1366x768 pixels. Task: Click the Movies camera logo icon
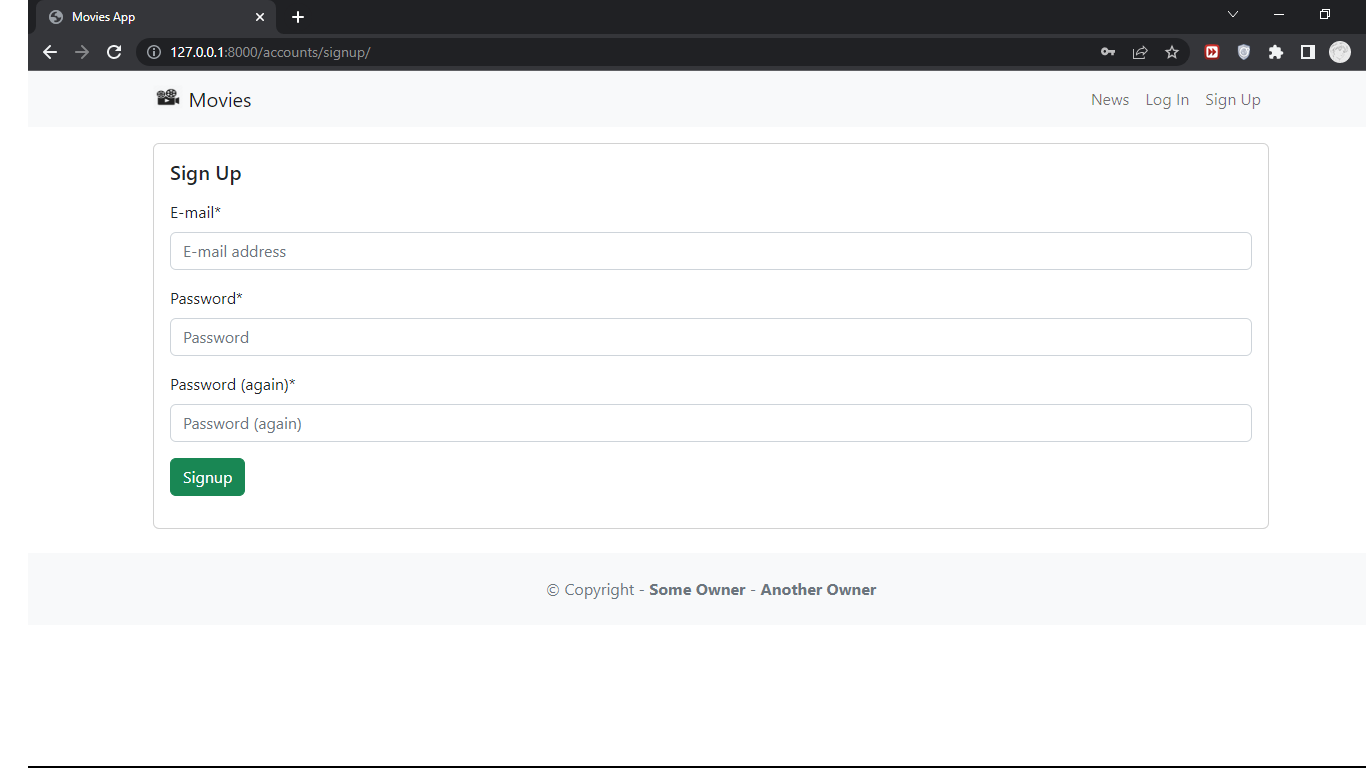point(167,98)
